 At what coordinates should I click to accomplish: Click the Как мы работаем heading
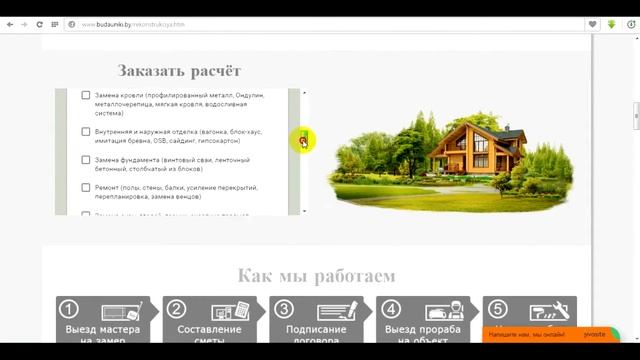click(316, 276)
